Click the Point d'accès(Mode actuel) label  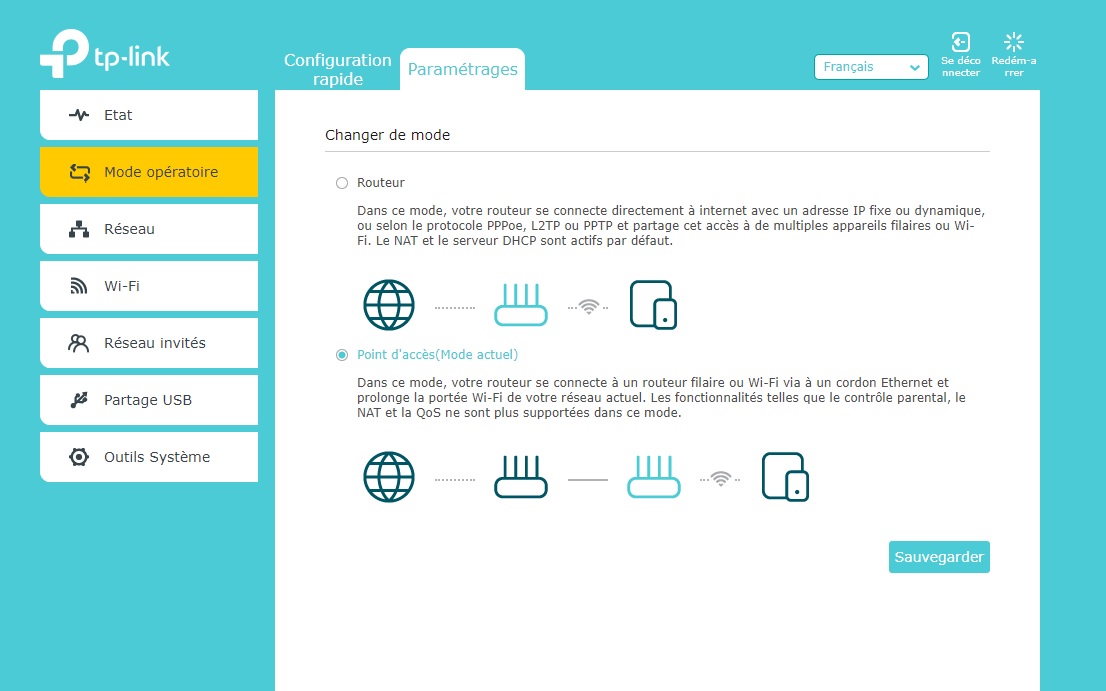[437, 355]
